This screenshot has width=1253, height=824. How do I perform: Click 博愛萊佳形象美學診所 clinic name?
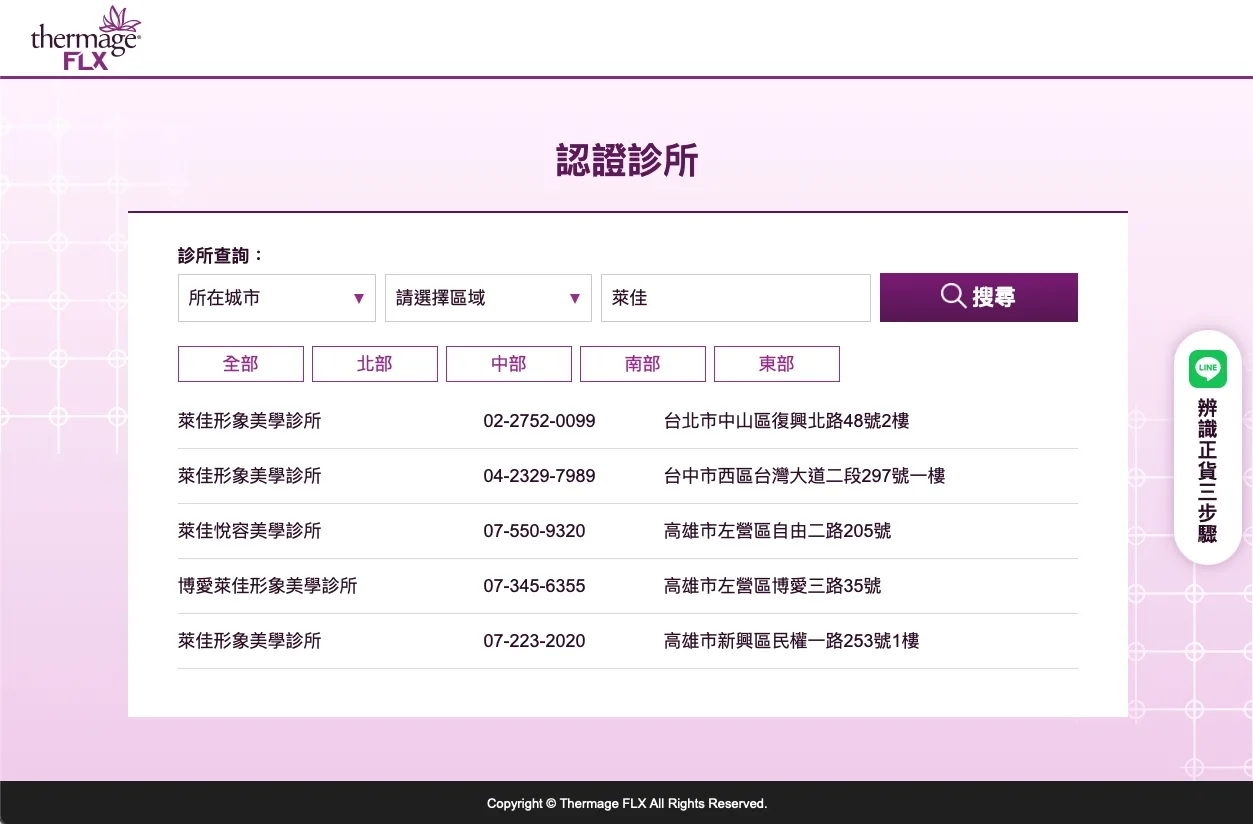pyautogui.click(x=267, y=586)
